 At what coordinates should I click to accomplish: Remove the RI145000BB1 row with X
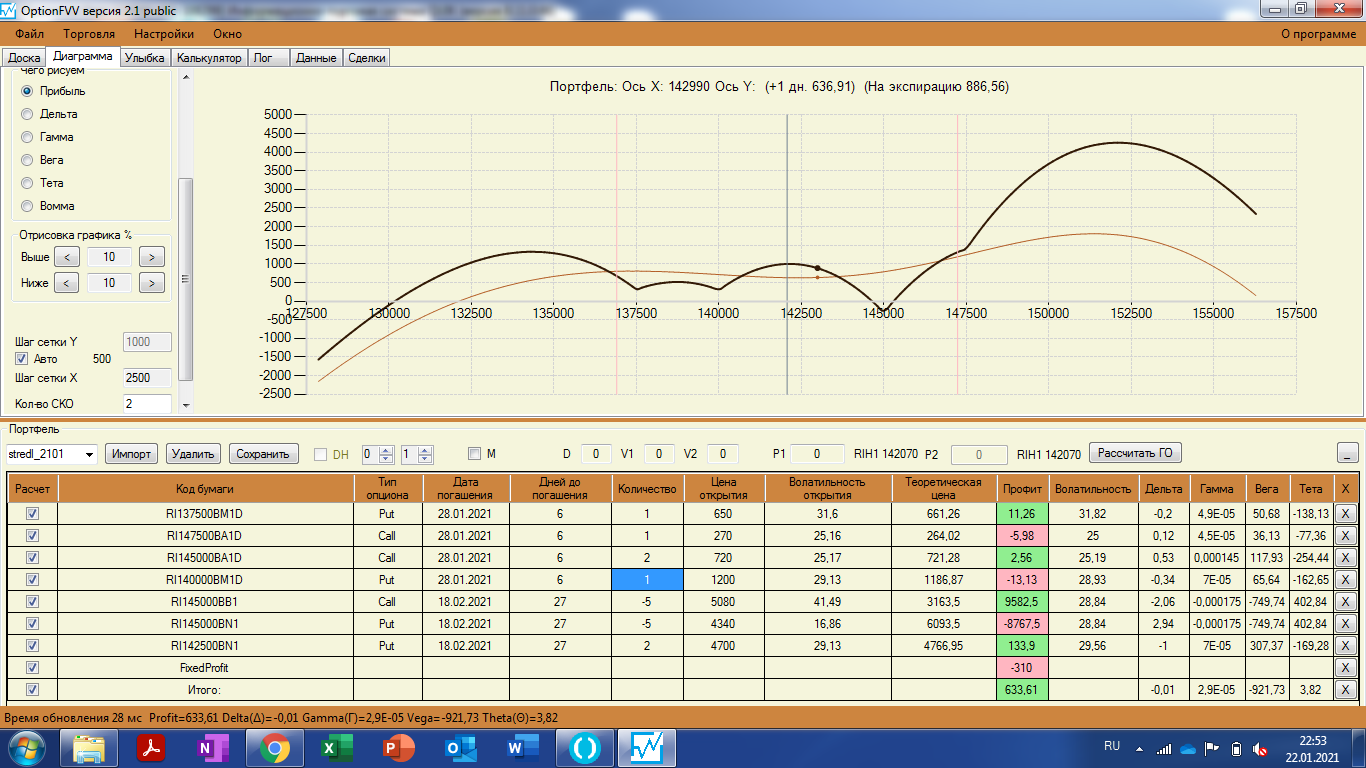point(1346,601)
